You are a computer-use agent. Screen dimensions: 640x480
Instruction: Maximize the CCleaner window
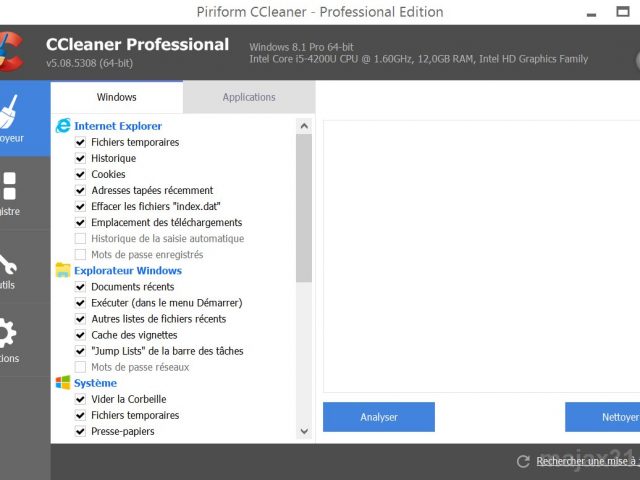pos(622,12)
